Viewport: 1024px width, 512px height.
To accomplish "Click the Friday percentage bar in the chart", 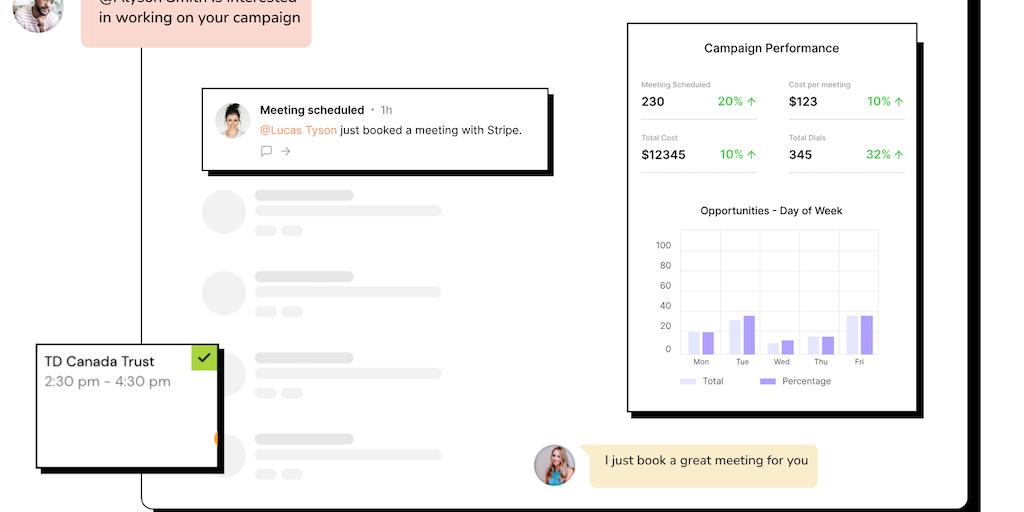I will tap(867, 335).
